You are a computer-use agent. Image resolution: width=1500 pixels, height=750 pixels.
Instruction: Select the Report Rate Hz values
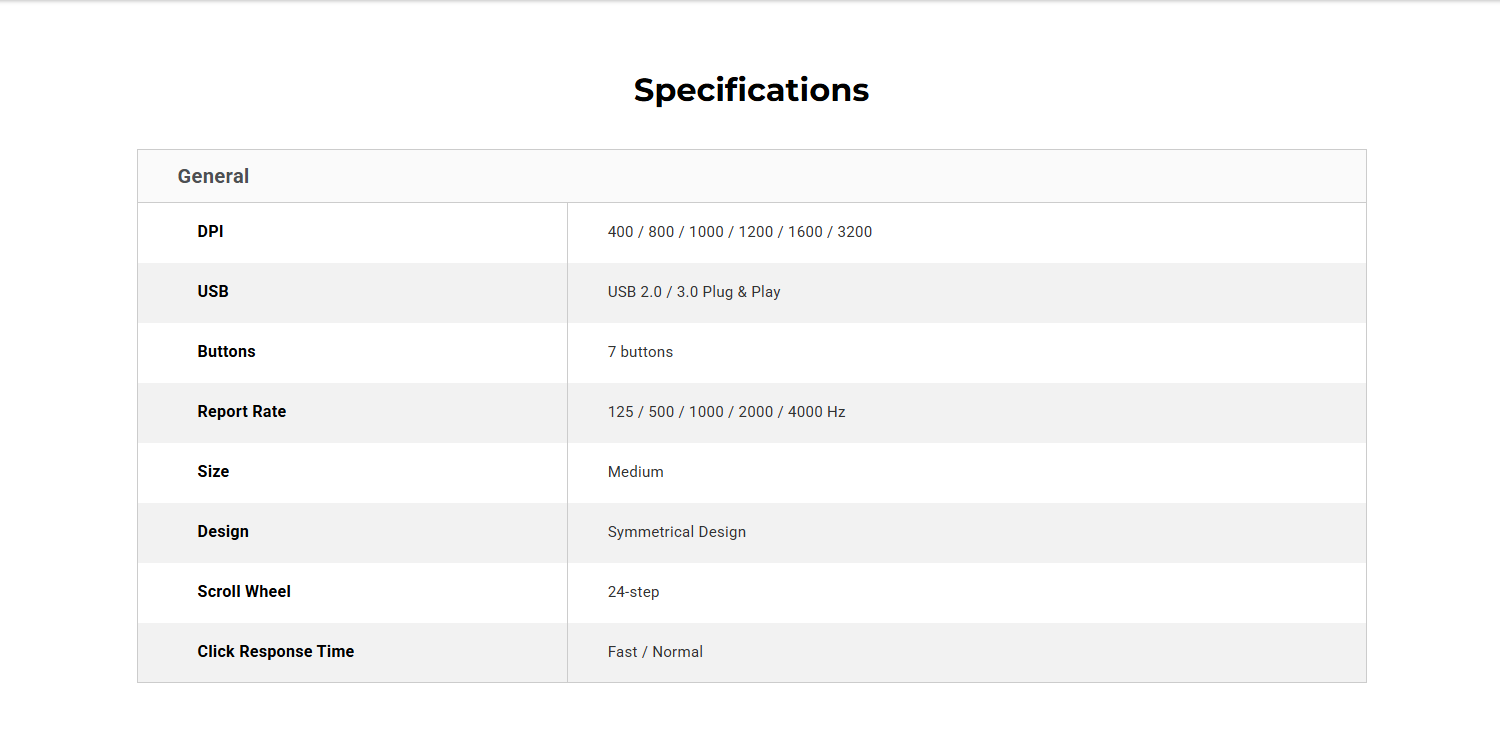pos(727,412)
